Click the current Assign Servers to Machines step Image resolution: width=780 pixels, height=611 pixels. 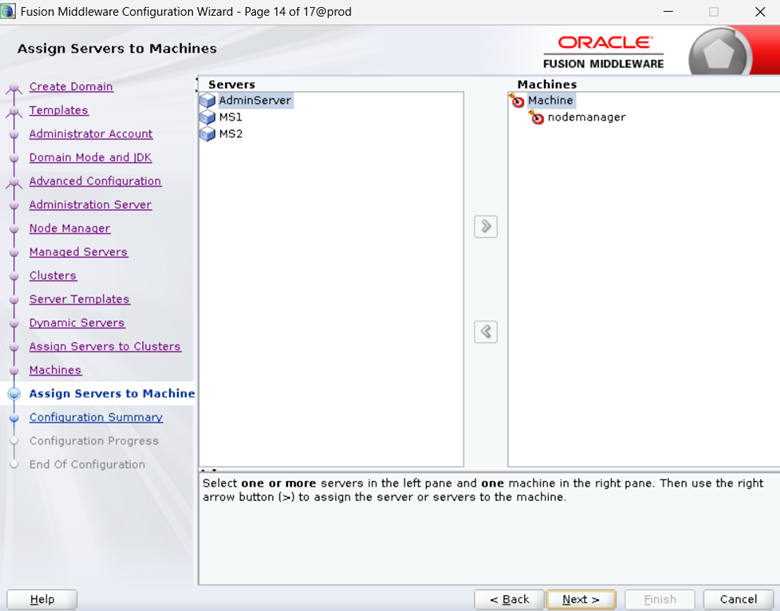(x=112, y=394)
